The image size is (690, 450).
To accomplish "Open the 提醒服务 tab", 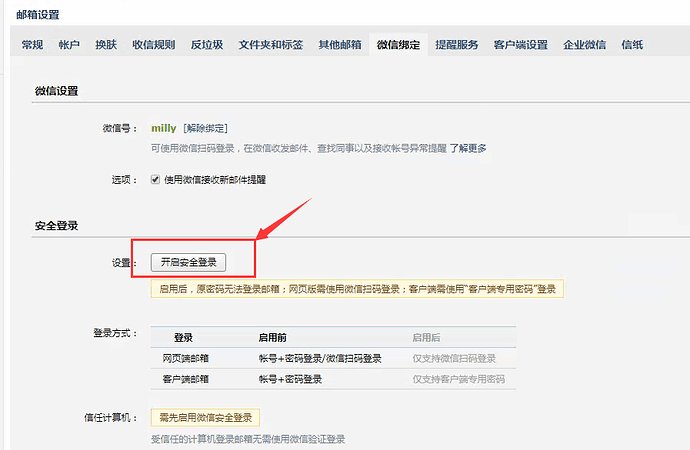I will (x=456, y=45).
